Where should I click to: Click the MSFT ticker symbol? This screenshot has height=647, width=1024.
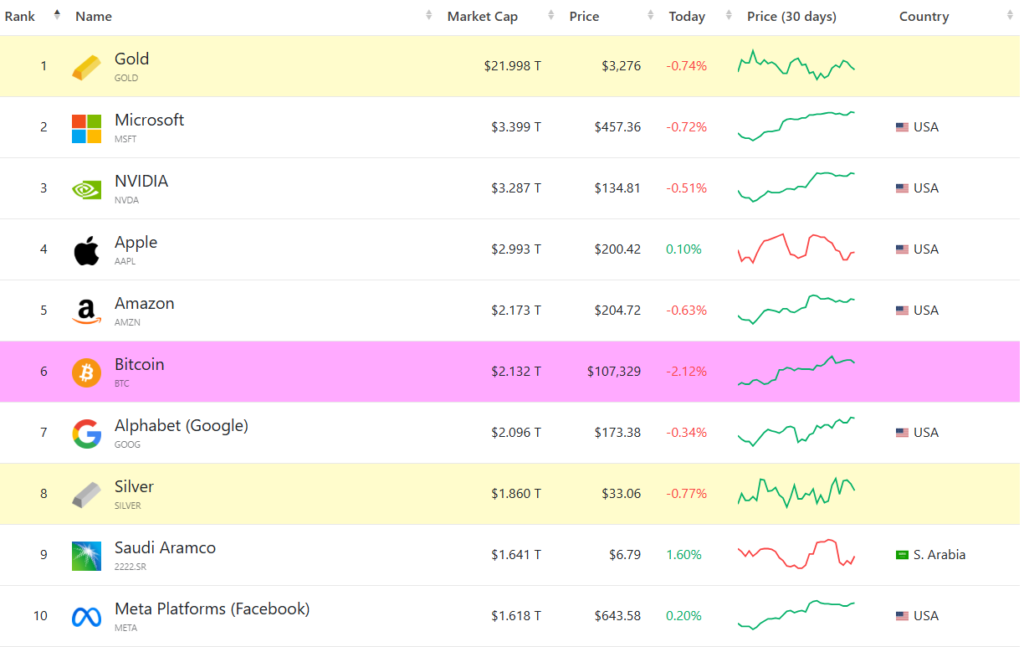pos(125,139)
